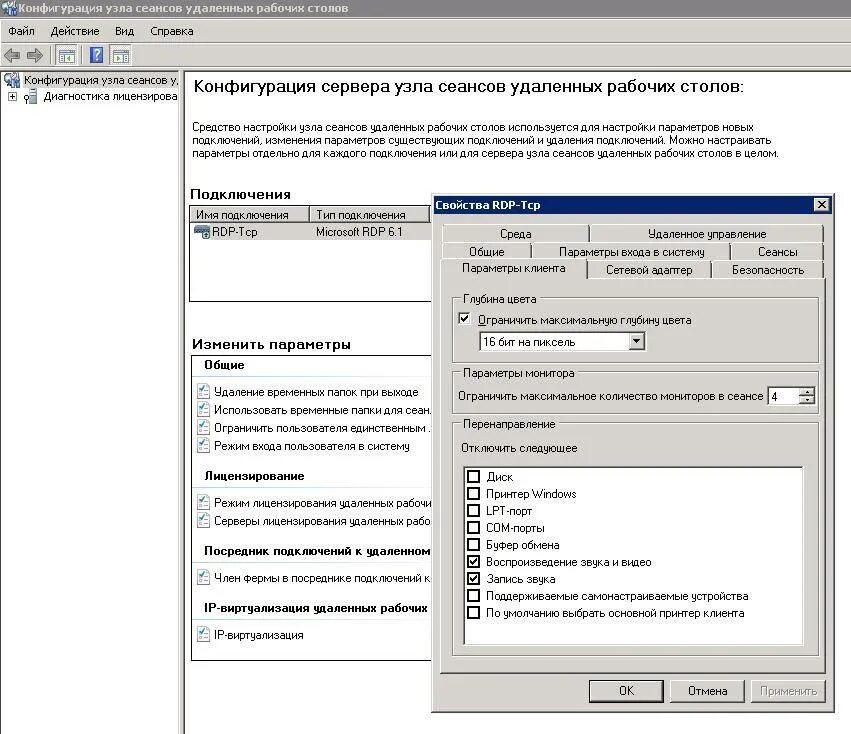Image resolution: width=851 pixels, height=734 pixels.
Task: Enable LPT-порт disable checkbox
Action: pos(473,510)
